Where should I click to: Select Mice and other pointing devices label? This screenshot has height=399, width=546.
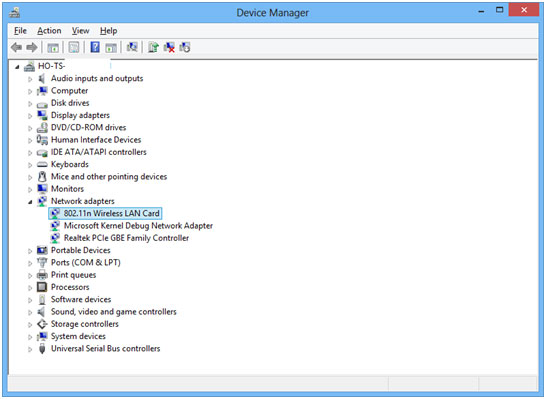(x=109, y=177)
